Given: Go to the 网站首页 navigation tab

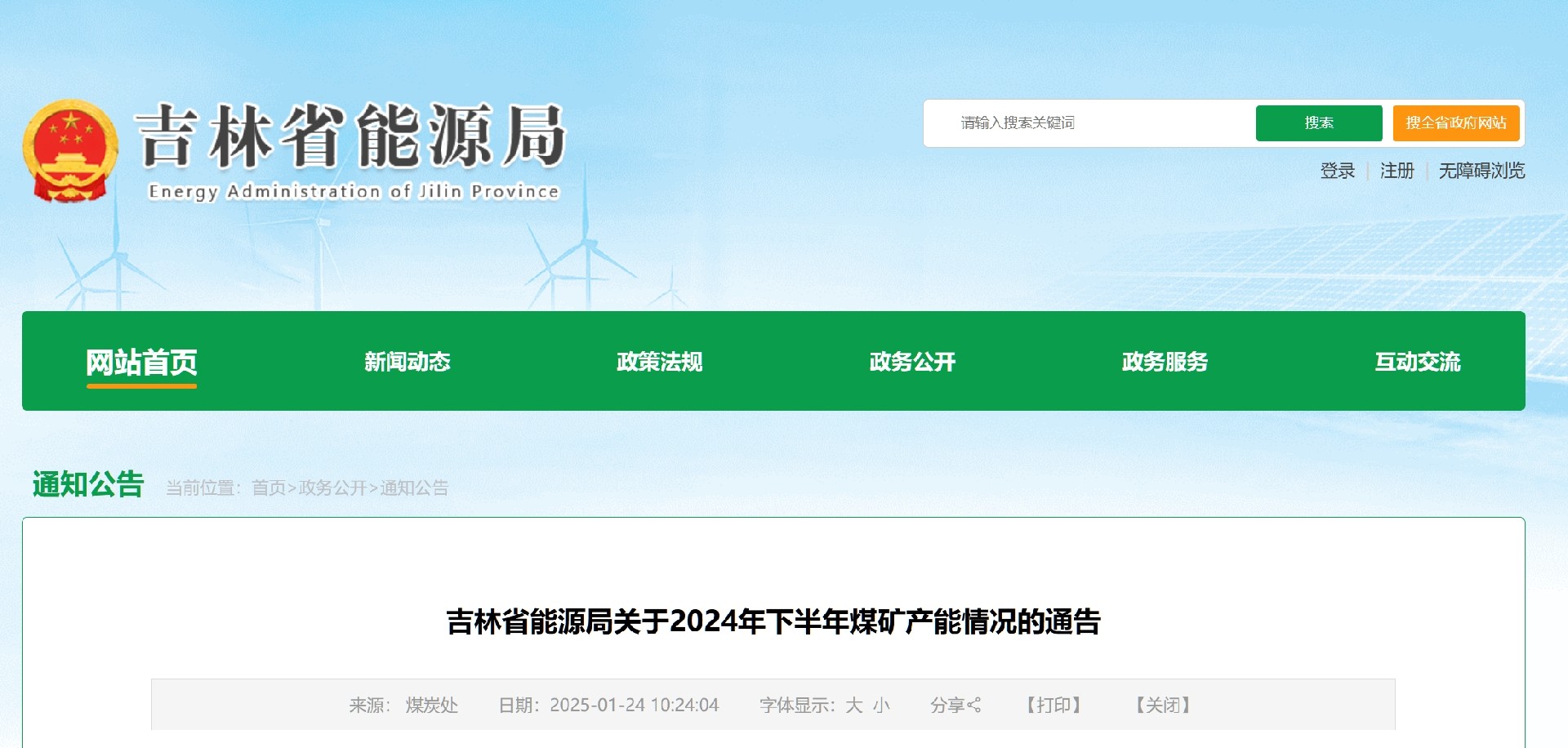Looking at the screenshot, I should point(141,362).
